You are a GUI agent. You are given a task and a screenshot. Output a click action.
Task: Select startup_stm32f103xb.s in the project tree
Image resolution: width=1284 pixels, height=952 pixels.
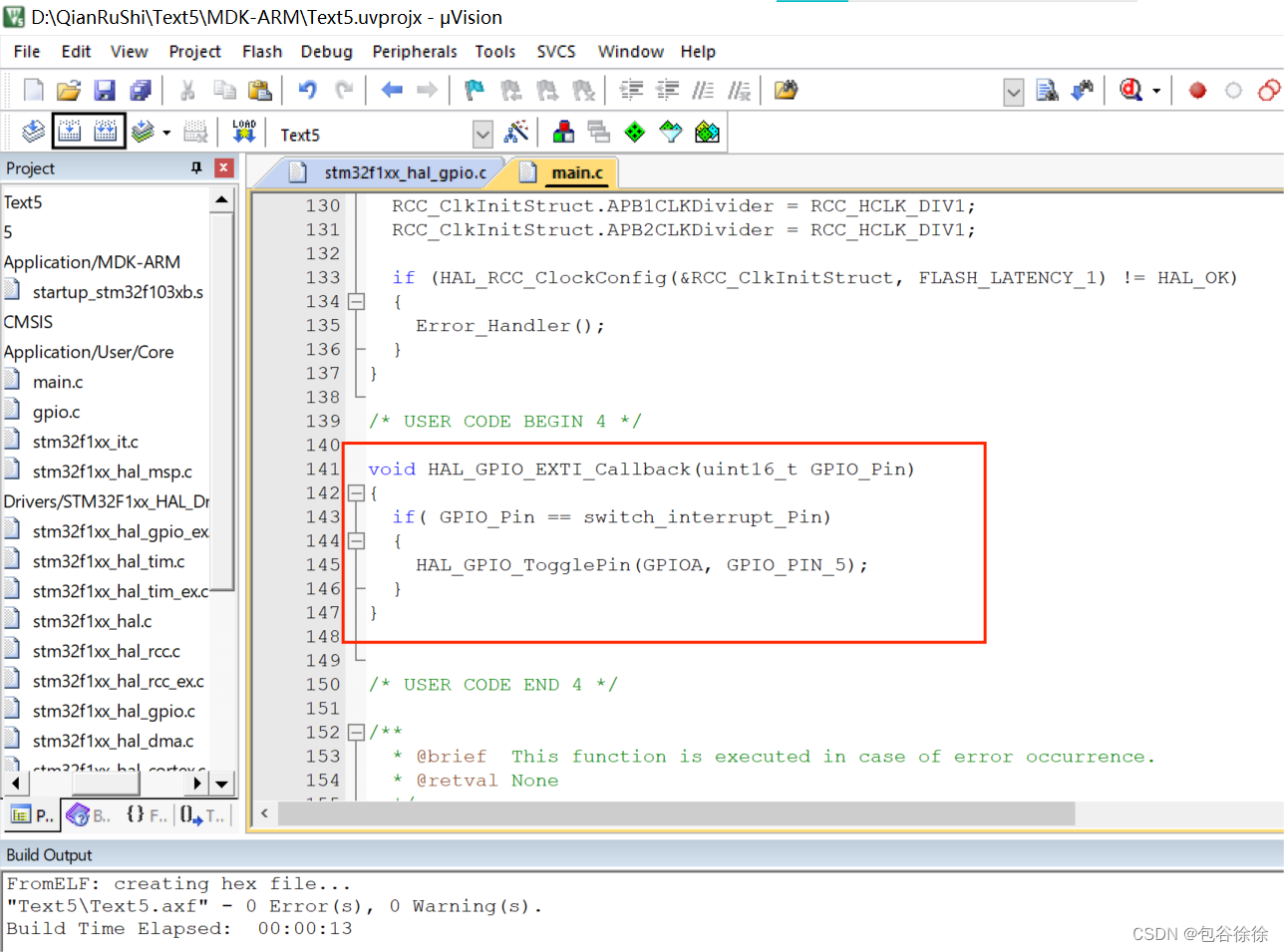point(118,292)
